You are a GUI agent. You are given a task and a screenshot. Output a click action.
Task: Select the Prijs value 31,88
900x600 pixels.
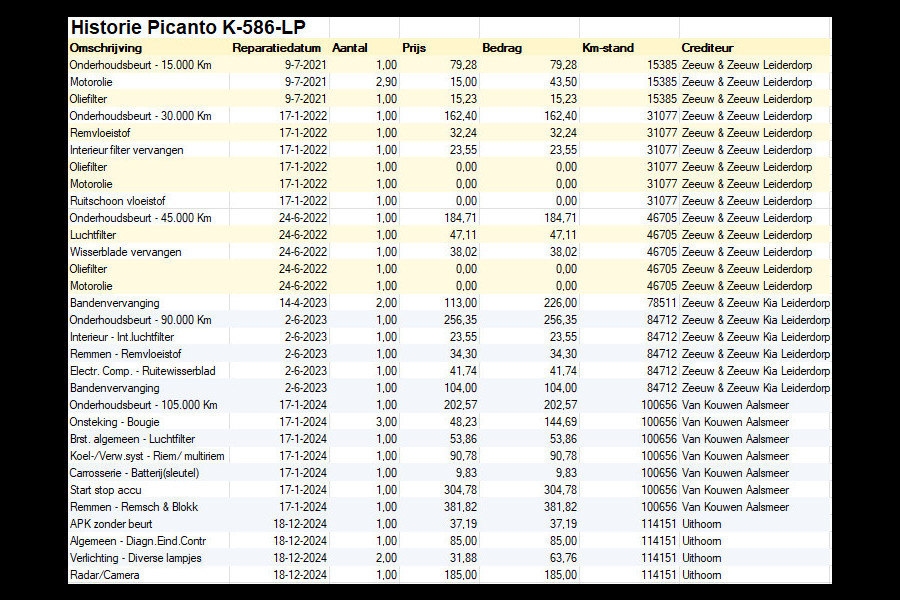463,558
